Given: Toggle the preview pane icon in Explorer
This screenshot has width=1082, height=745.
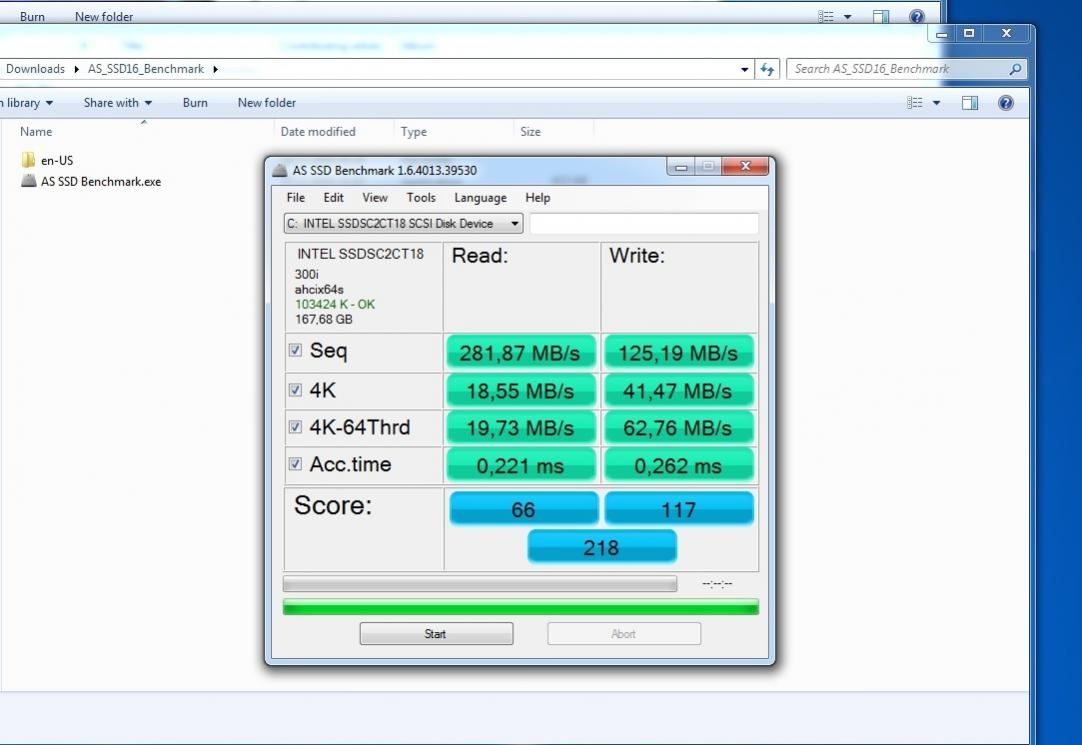Looking at the screenshot, I should pos(970,103).
